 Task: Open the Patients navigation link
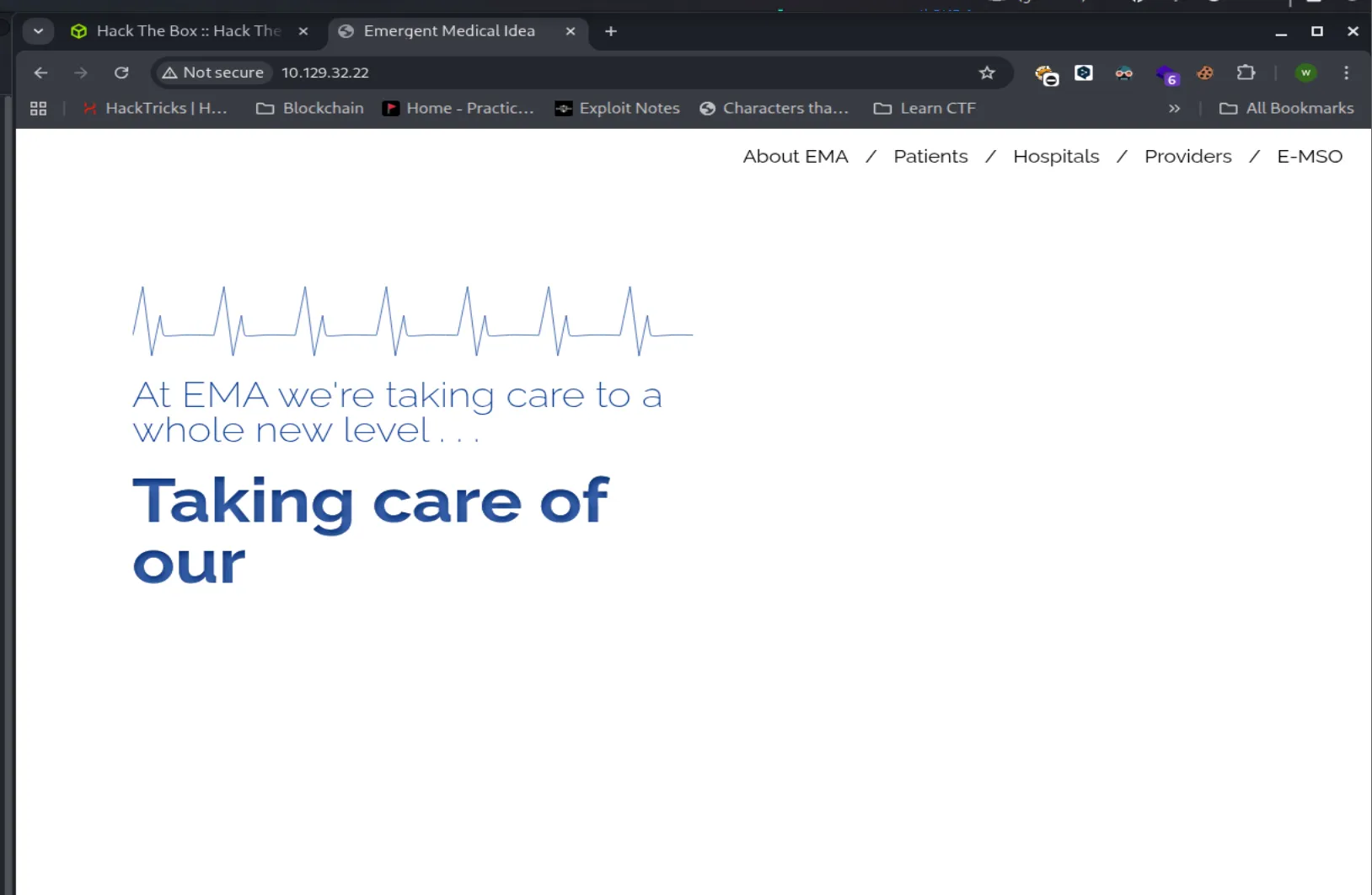930,157
